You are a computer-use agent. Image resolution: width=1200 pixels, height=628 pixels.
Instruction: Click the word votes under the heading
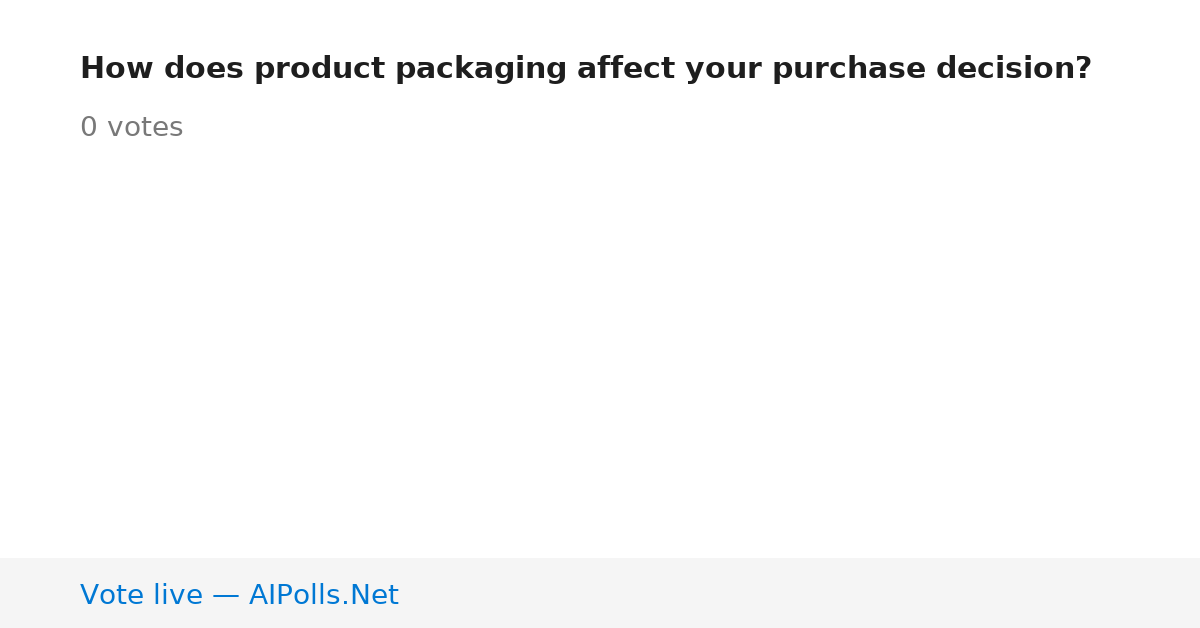(x=145, y=129)
